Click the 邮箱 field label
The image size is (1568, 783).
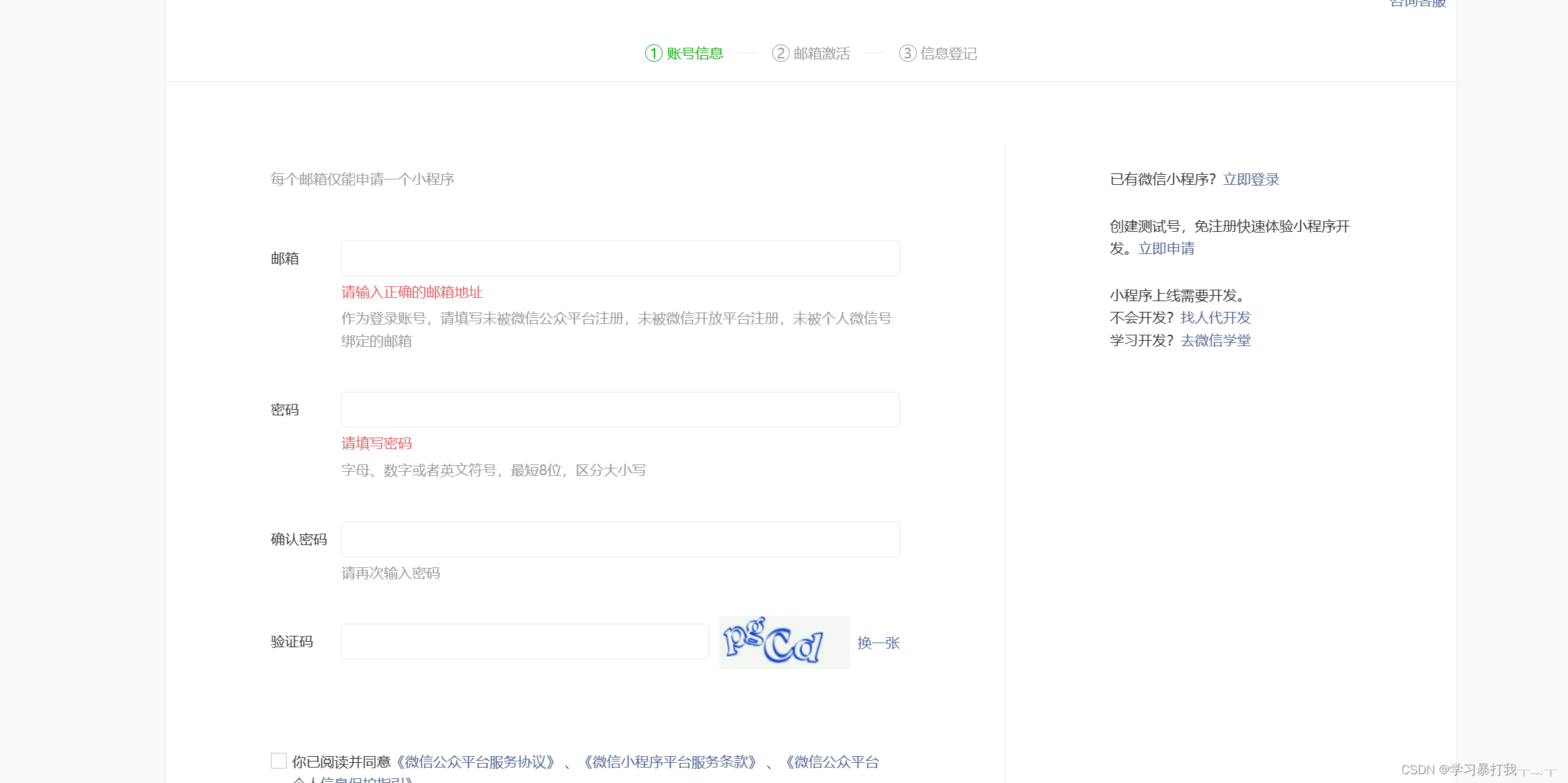pyautogui.click(x=284, y=258)
